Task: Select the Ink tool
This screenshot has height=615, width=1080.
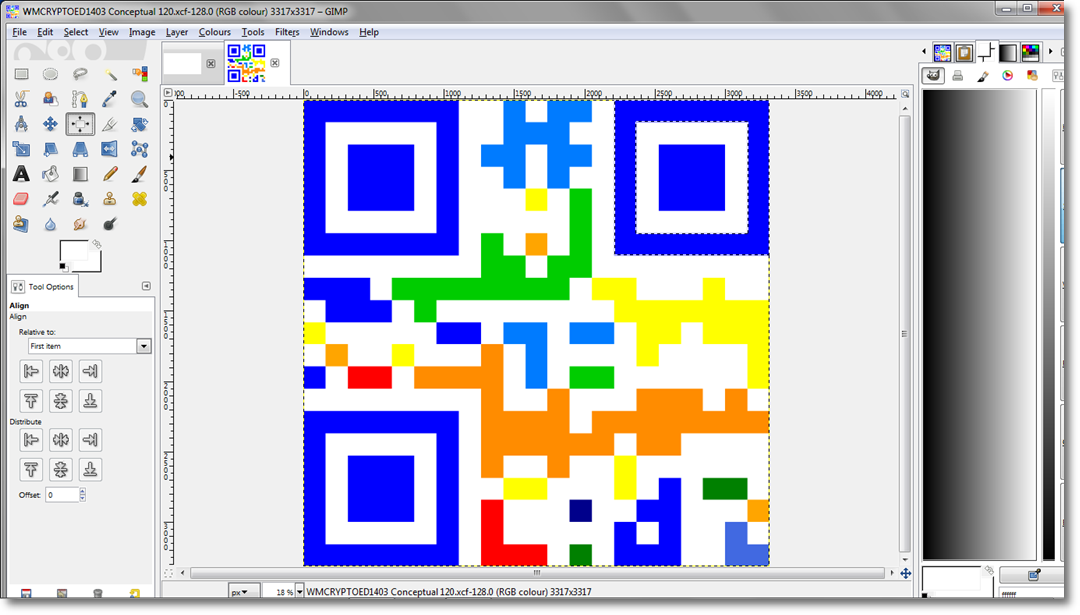Action: 80,199
